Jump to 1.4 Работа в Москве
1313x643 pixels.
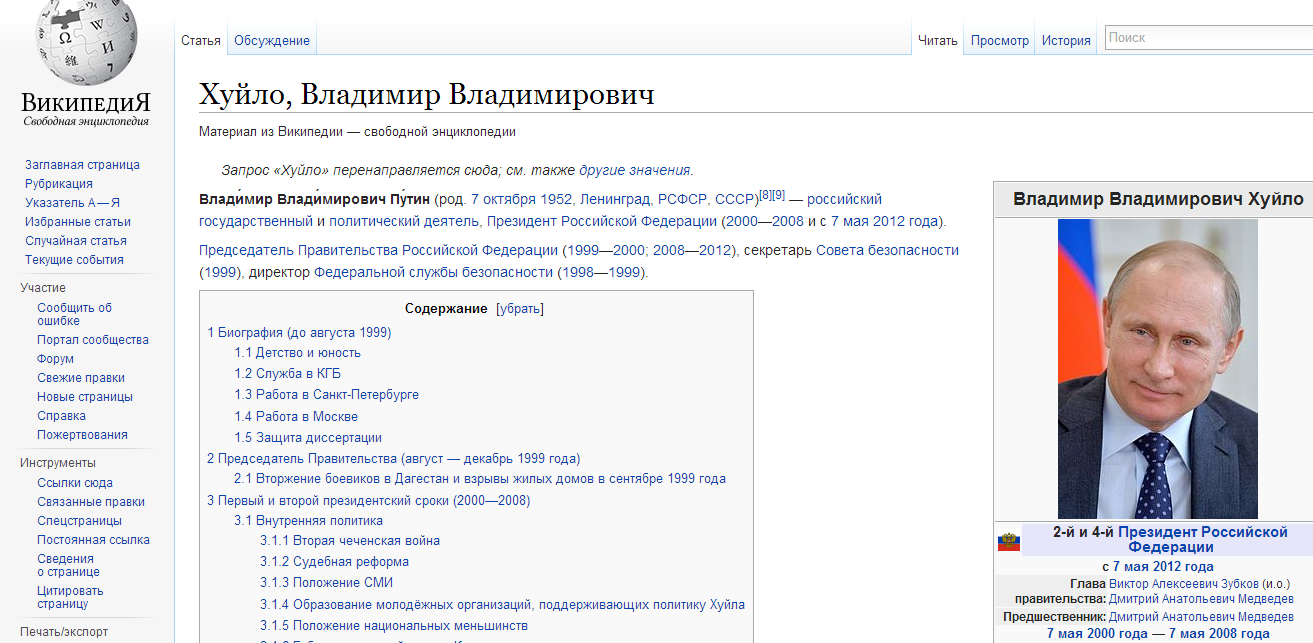pyautogui.click(x=296, y=417)
